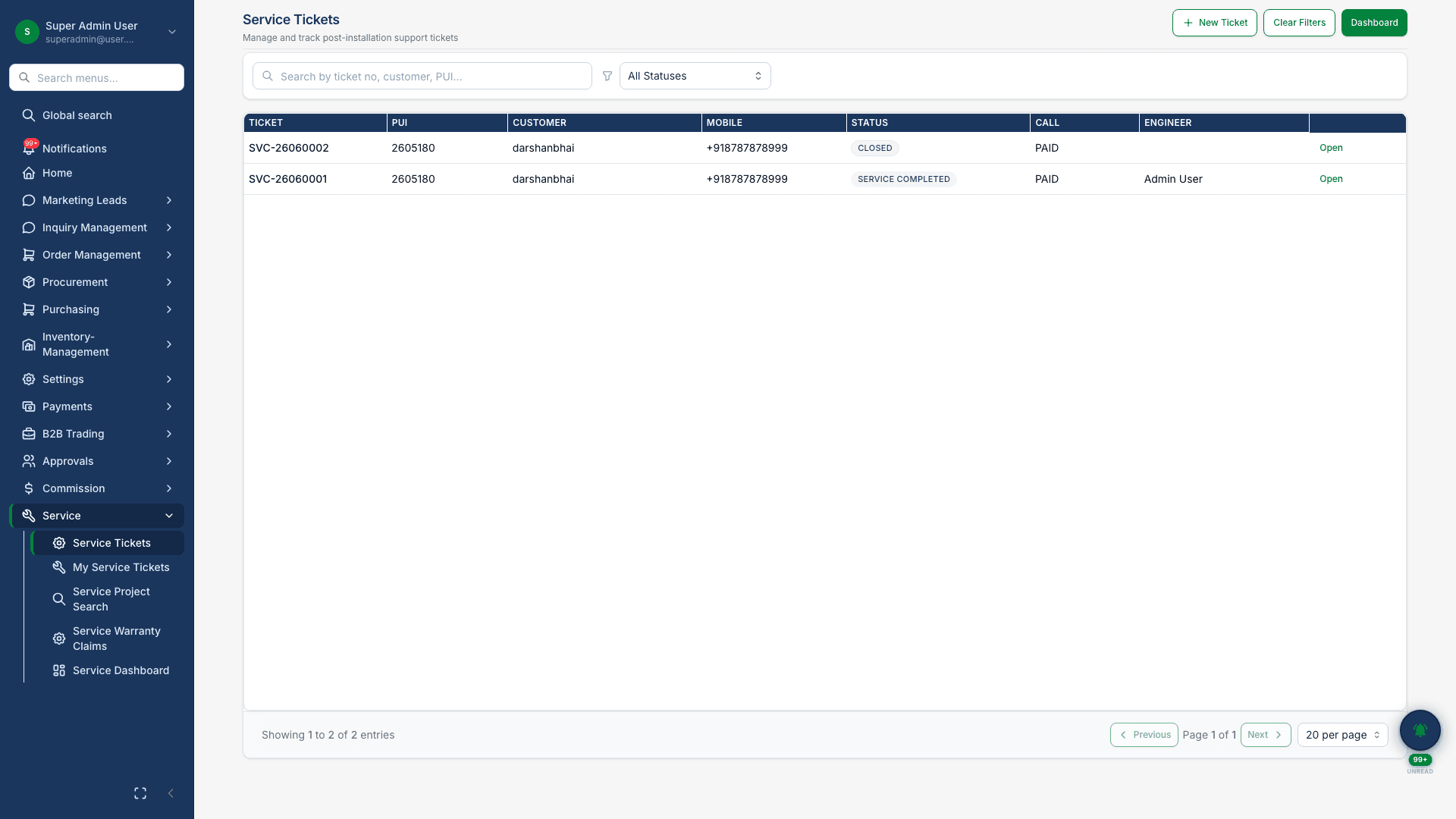Screen dimensions: 1456x819
Task: Click the Inventory-Management warehouse icon
Action: click(x=29, y=344)
